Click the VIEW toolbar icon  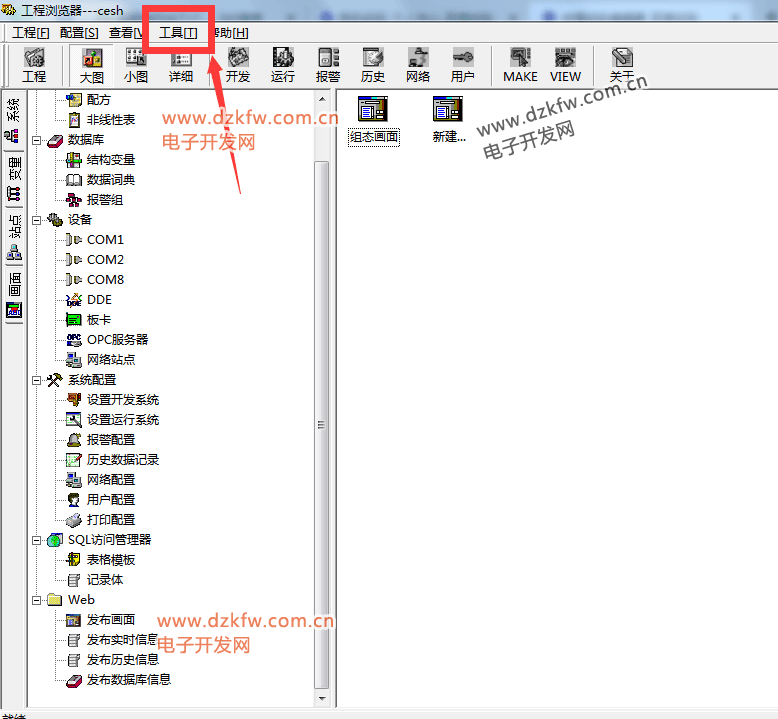pyautogui.click(x=565, y=65)
